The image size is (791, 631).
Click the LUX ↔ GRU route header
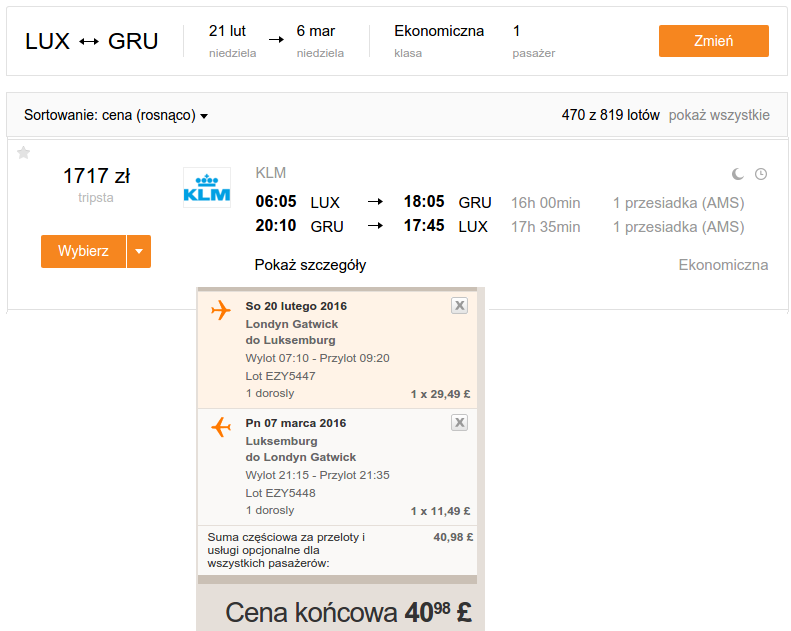[x=92, y=41]
